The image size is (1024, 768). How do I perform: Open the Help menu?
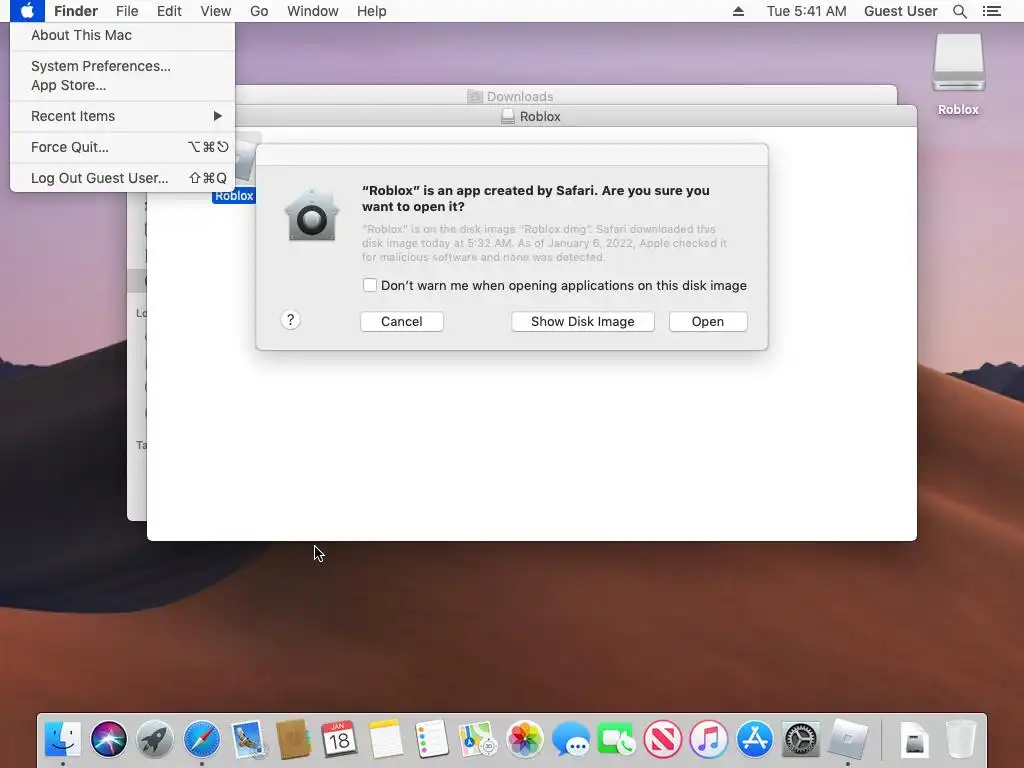[372, 11]
